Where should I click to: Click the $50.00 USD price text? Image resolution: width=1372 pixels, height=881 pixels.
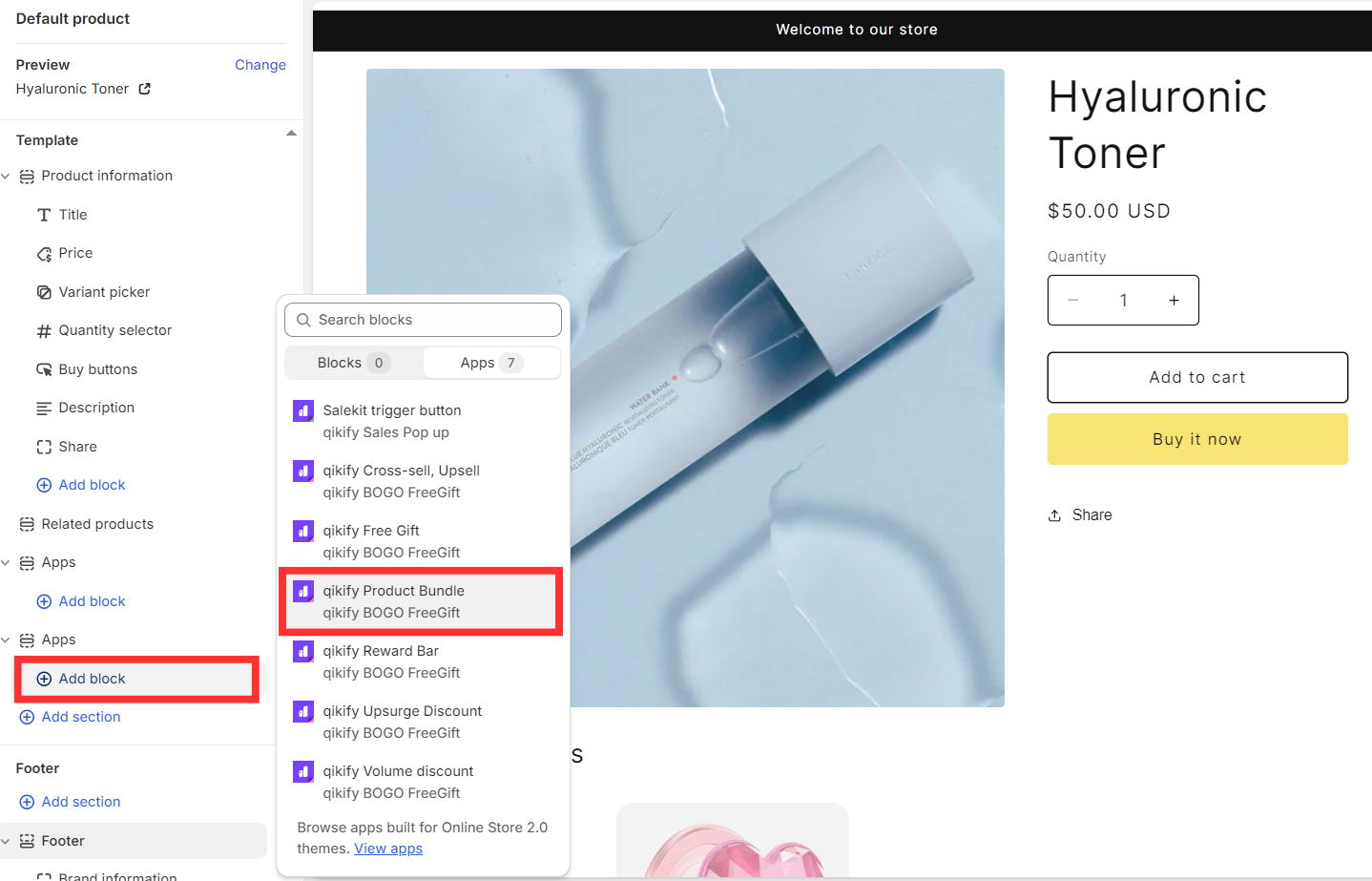1109,211
